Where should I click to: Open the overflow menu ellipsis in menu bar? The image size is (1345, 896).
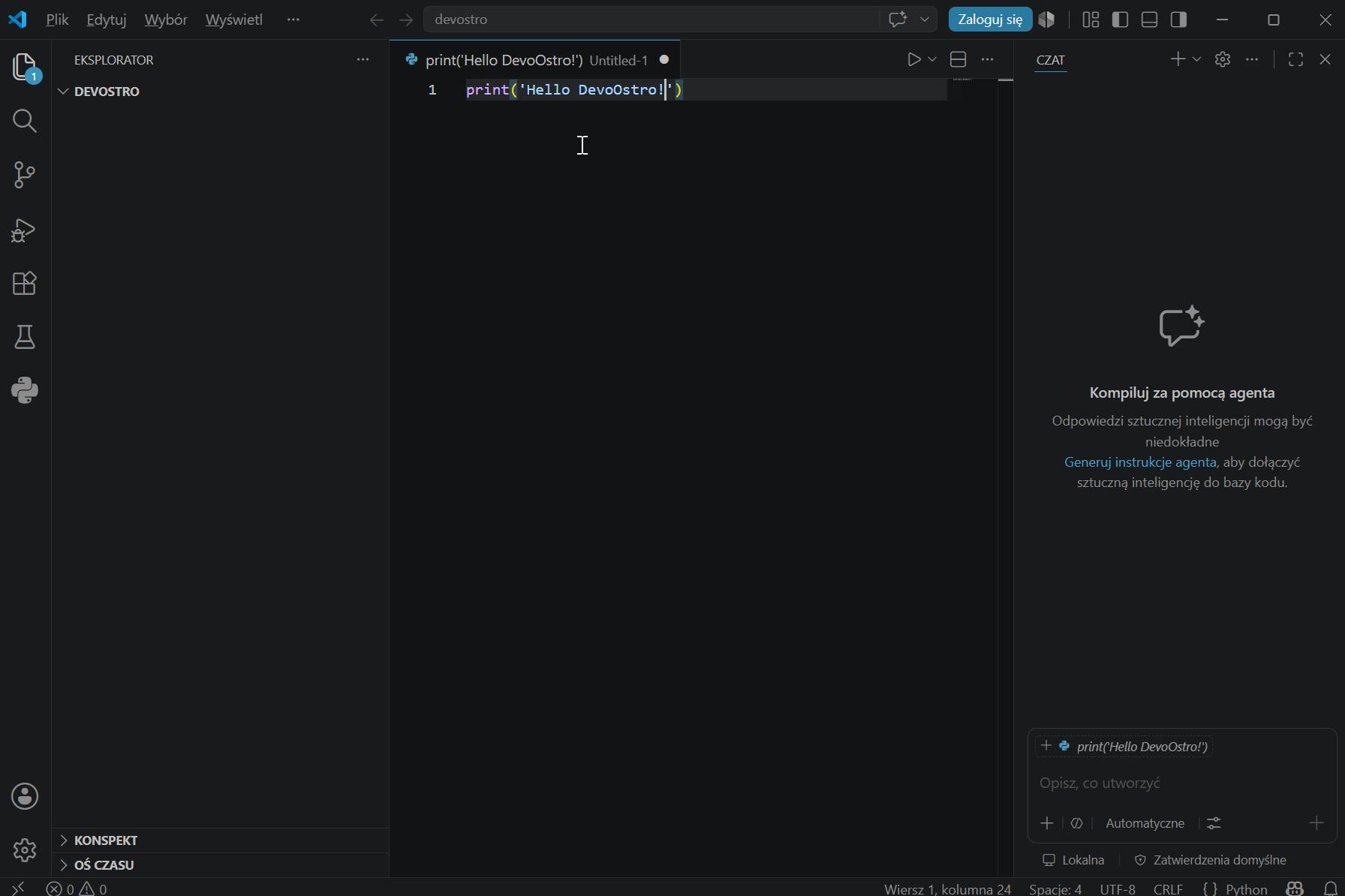(293, 20)
